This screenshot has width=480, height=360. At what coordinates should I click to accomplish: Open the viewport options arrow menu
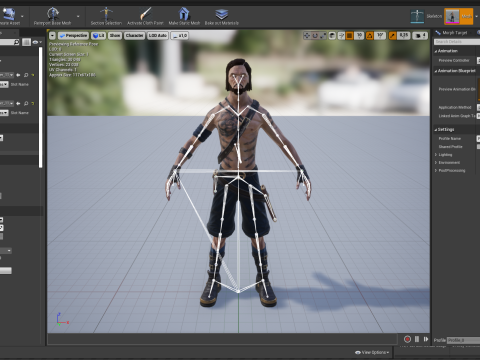pos(52,35)
